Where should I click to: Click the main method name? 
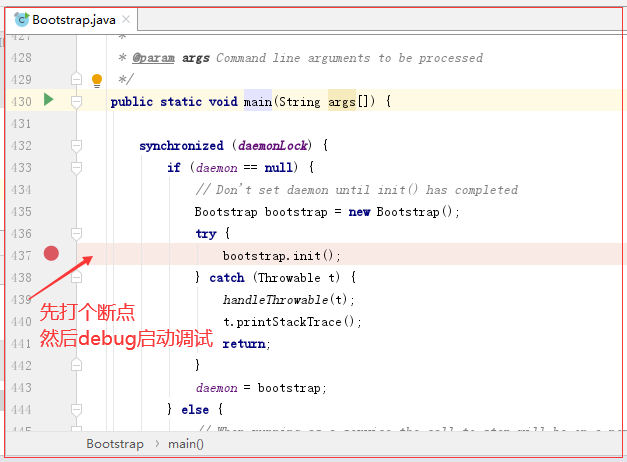tap(258, 102)
